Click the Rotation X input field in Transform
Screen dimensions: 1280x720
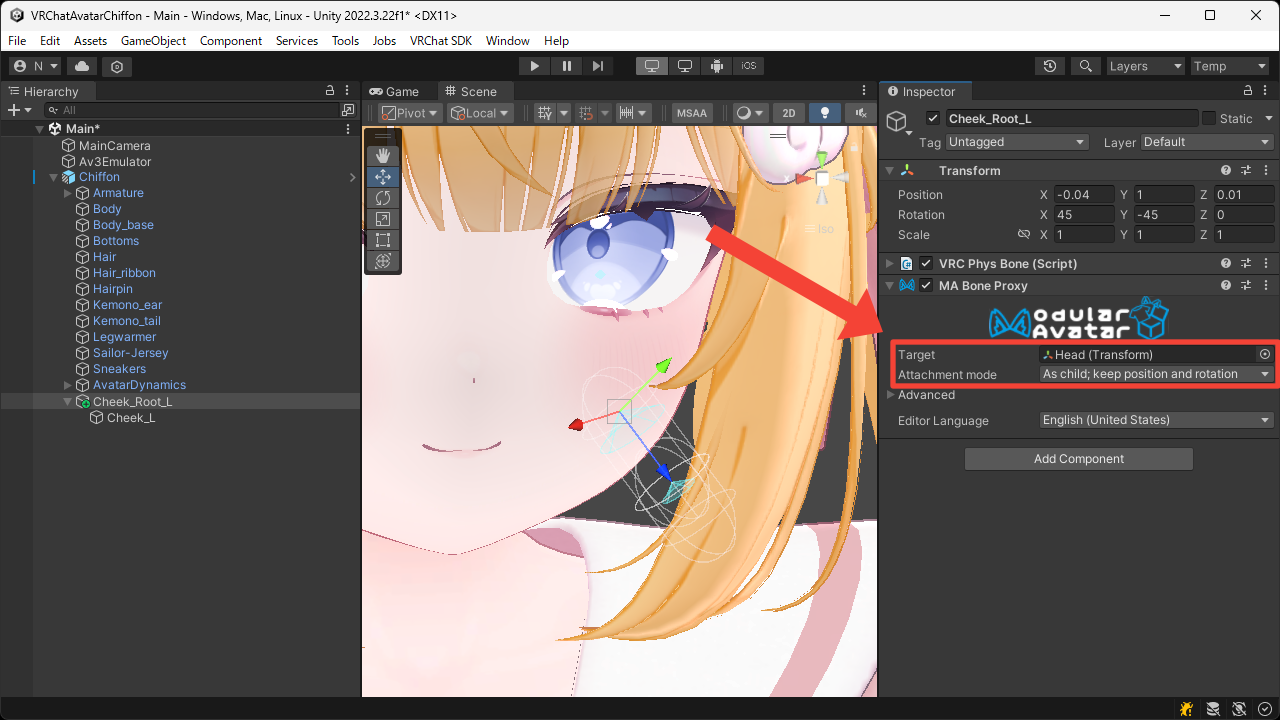coord(1084,214)
